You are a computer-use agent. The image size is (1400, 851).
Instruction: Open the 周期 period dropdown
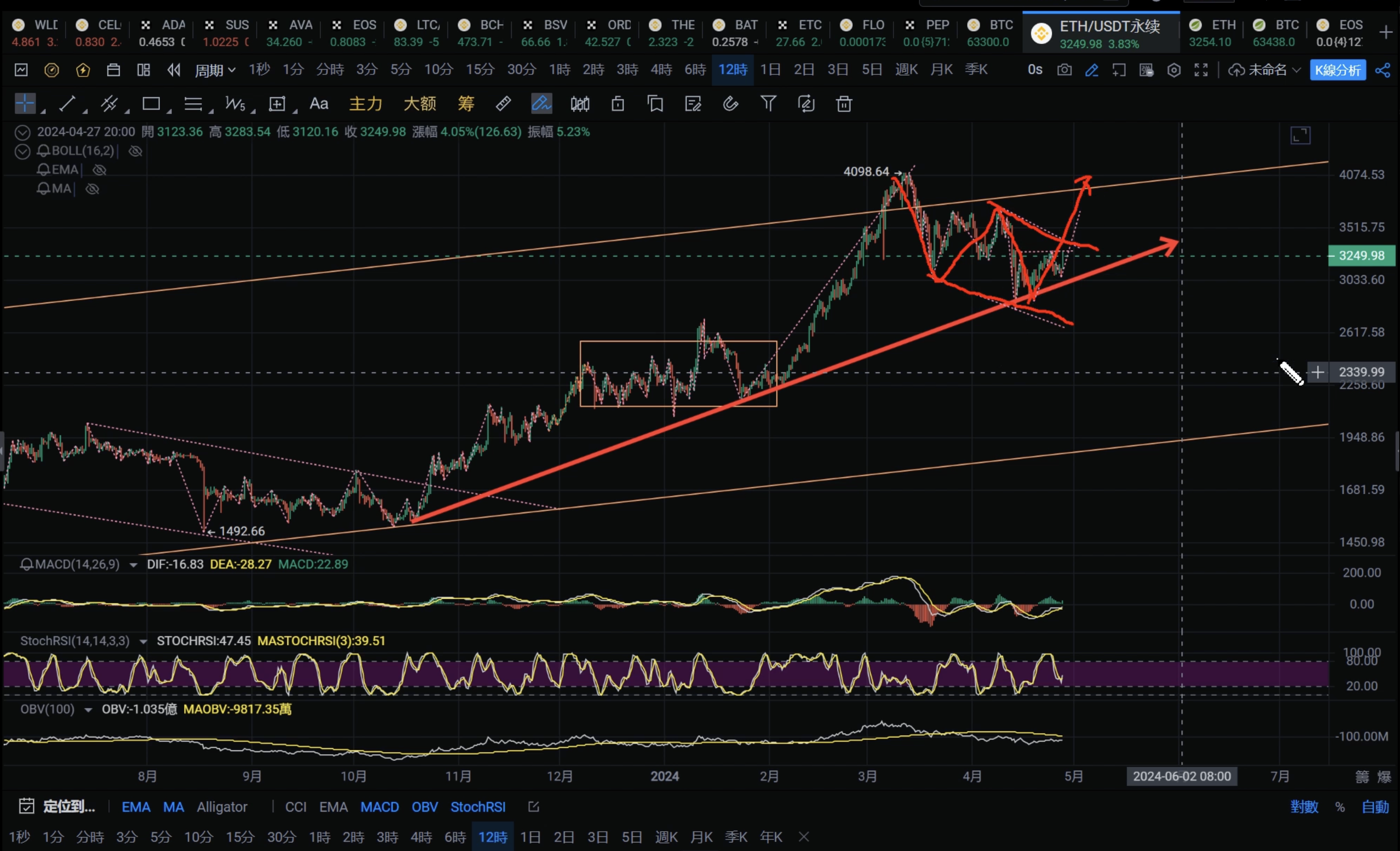click(215, 70)
